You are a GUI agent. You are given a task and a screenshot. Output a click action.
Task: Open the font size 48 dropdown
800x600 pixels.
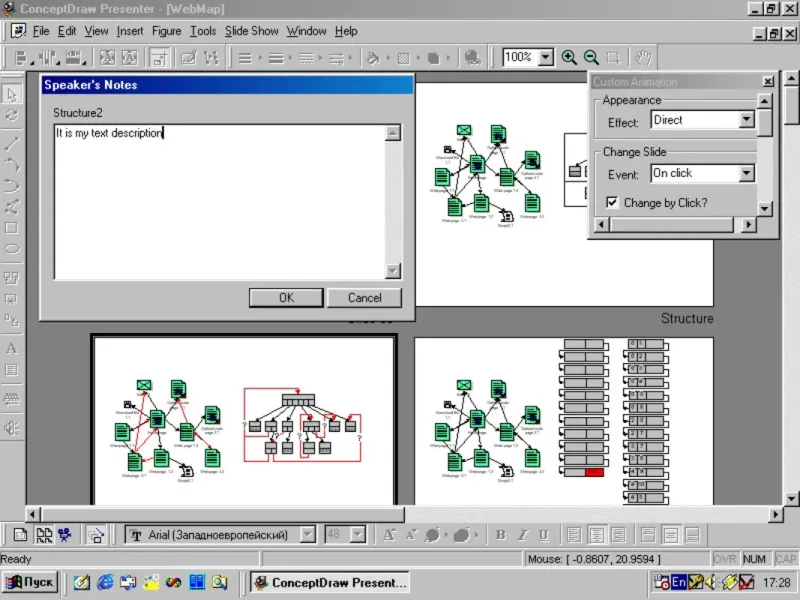[358, 535]
